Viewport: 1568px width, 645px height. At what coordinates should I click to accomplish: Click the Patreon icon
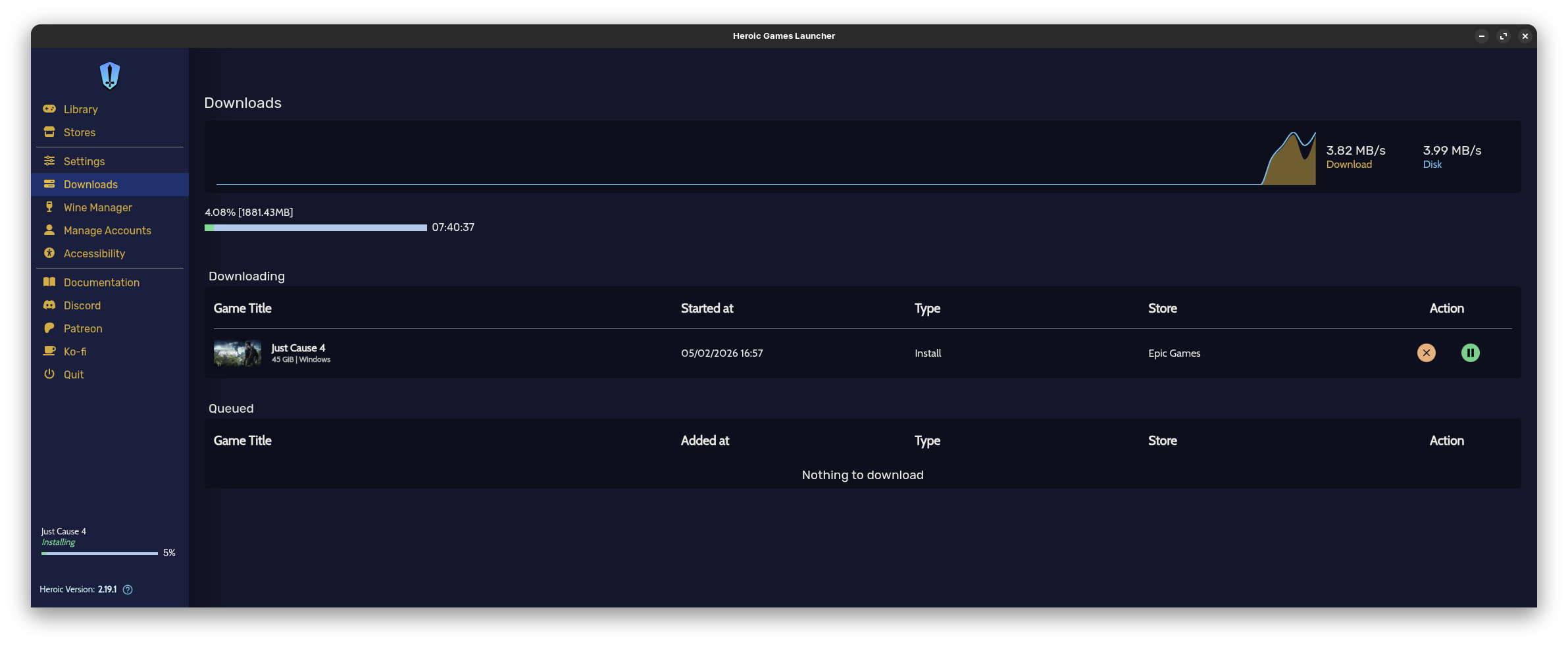click(49, 328)
